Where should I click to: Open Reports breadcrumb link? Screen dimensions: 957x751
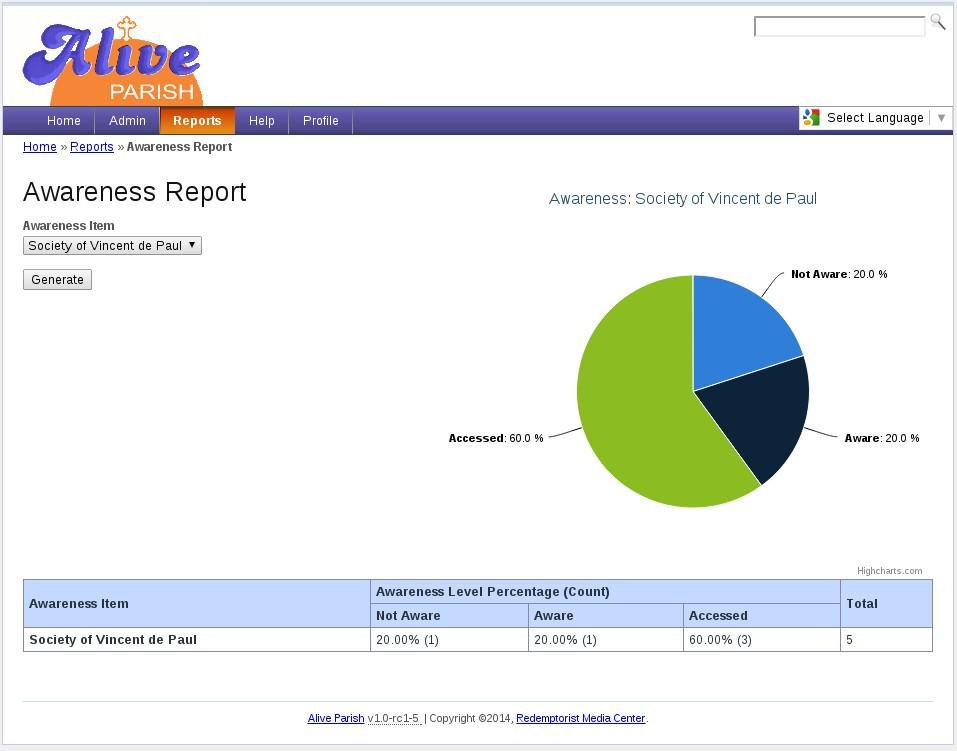point(91,146)
